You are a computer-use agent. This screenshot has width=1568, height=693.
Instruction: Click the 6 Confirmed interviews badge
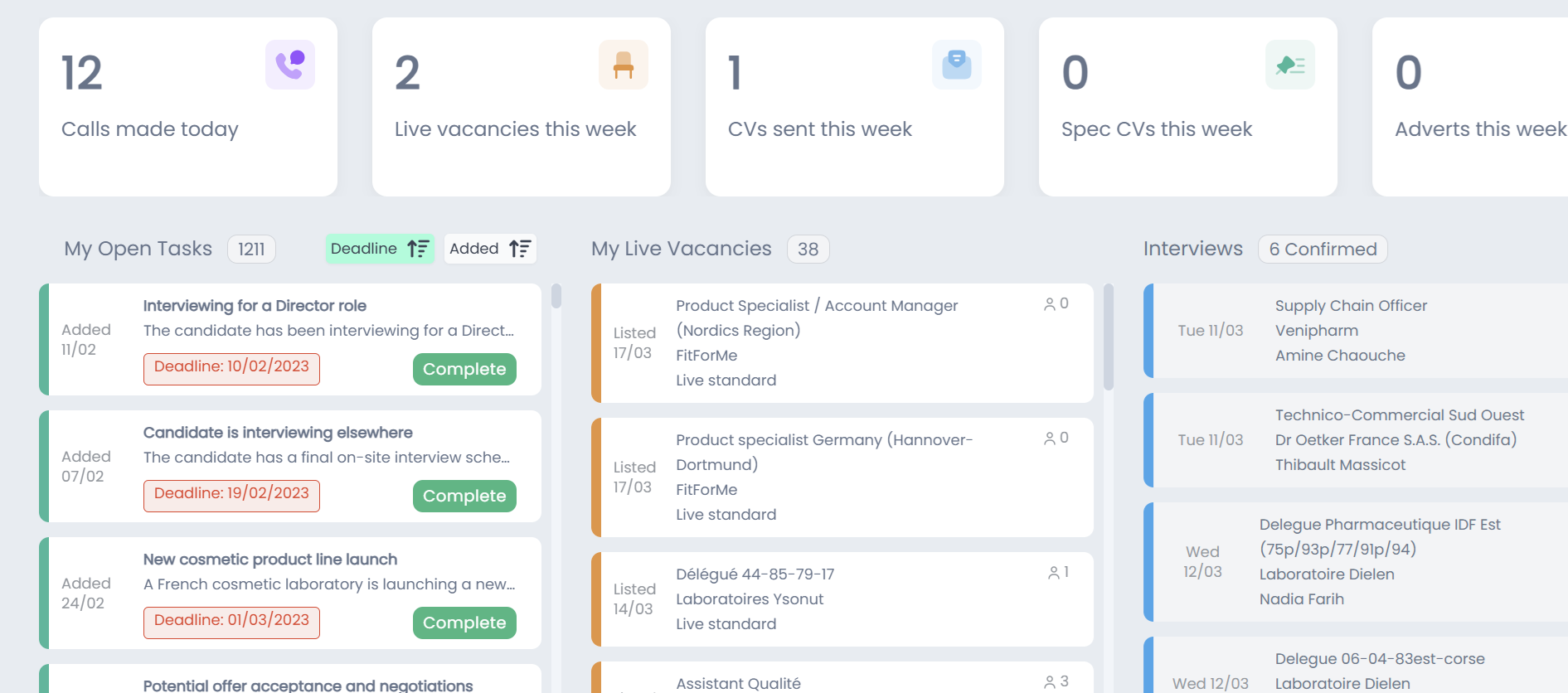point(1323,250)
